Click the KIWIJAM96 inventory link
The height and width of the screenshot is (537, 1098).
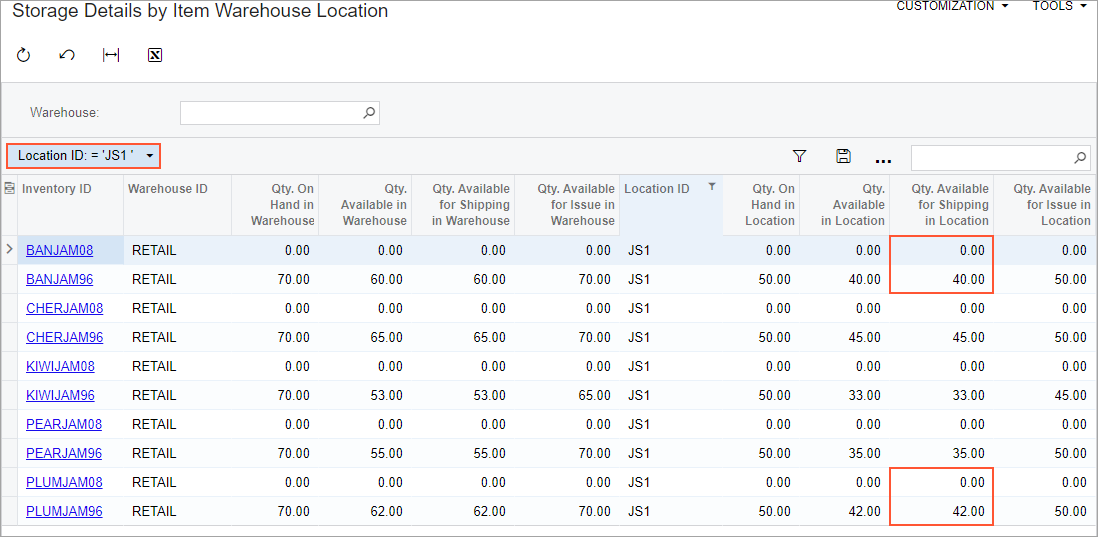point(60,395)
